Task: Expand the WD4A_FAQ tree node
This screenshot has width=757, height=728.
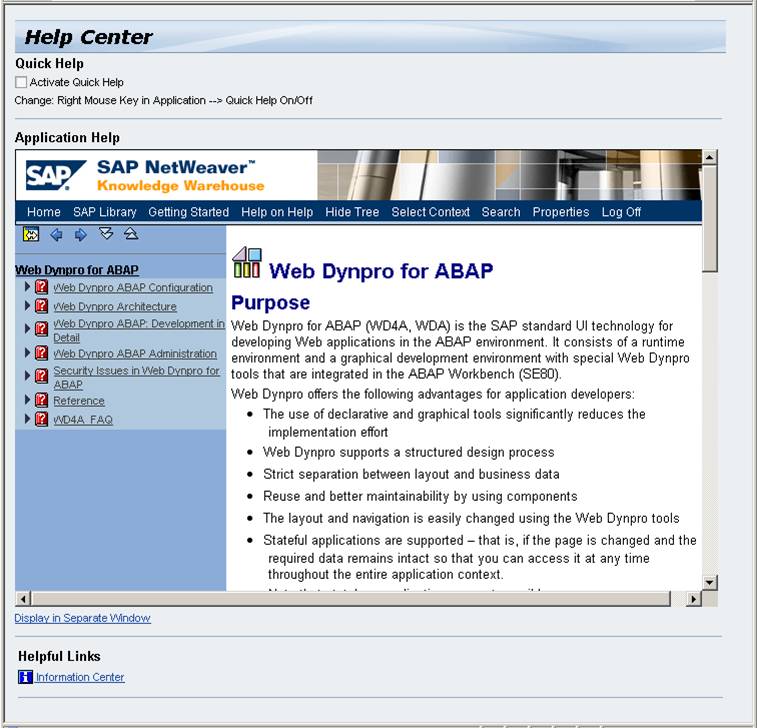Action: (28, 419)
